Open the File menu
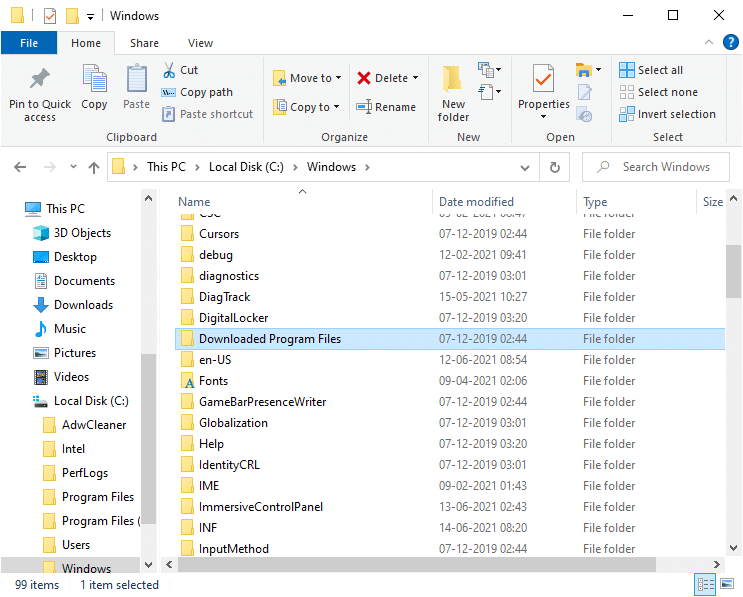743x597 pixels. [x=29, y=43]
